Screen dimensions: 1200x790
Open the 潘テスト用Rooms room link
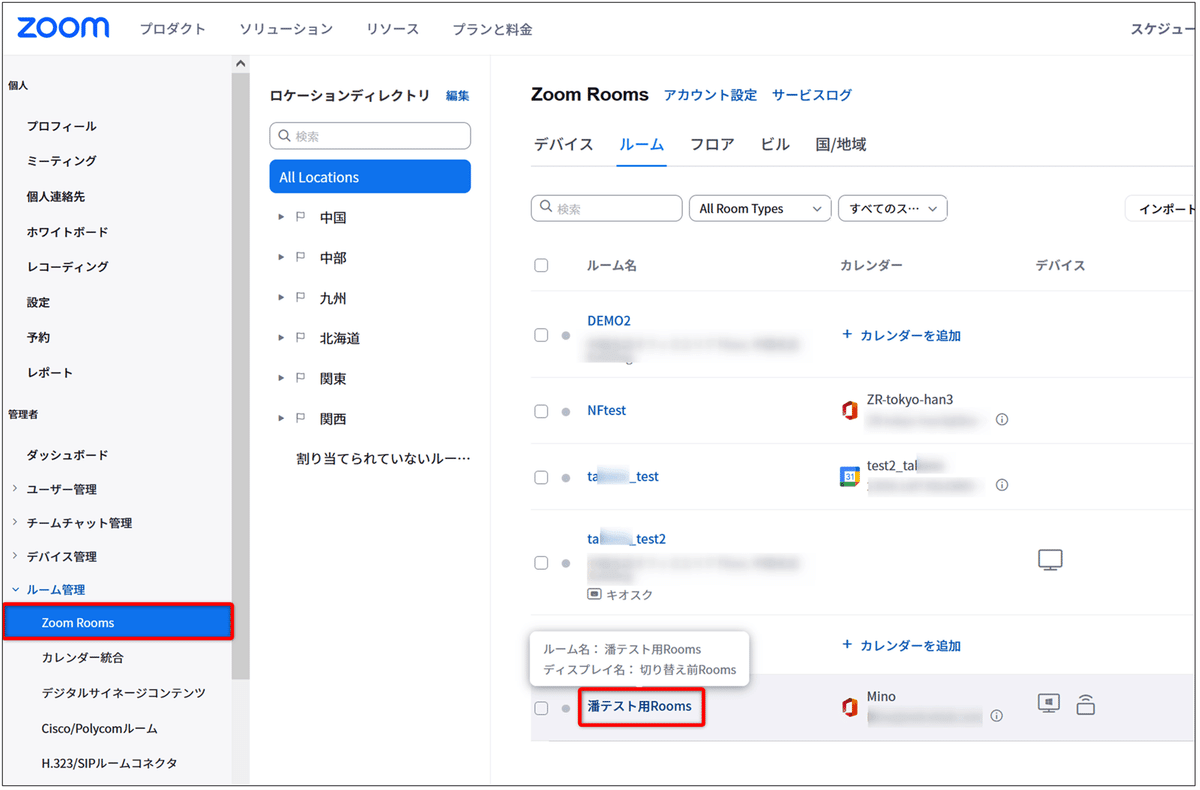tap(640, 706)
